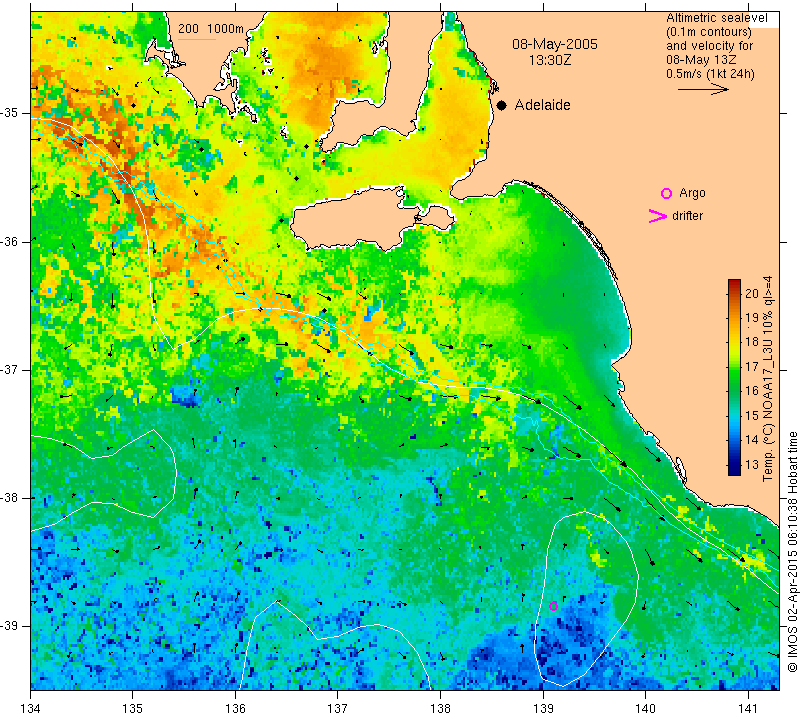
Task: Click the '0.5m/s (1kt 24h)' velocity label
Action: (x=710, y=74)
